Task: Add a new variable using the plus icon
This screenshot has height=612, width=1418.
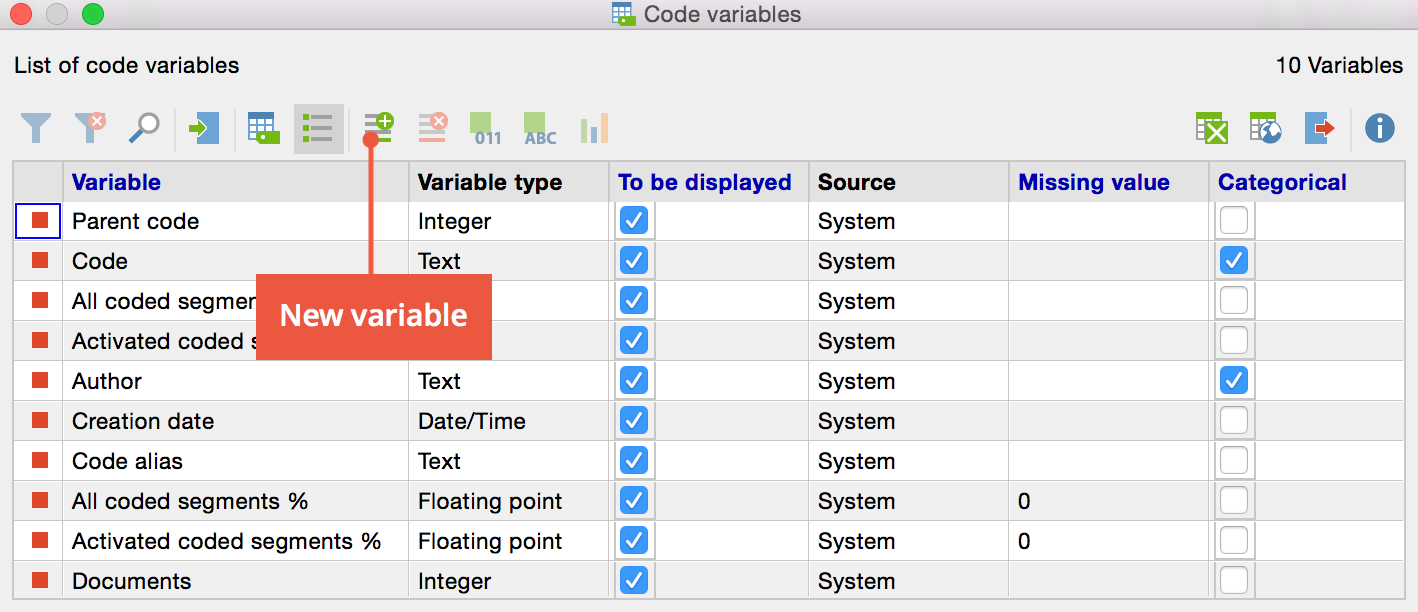Action: pyautogui.click(x=378, y=127)
